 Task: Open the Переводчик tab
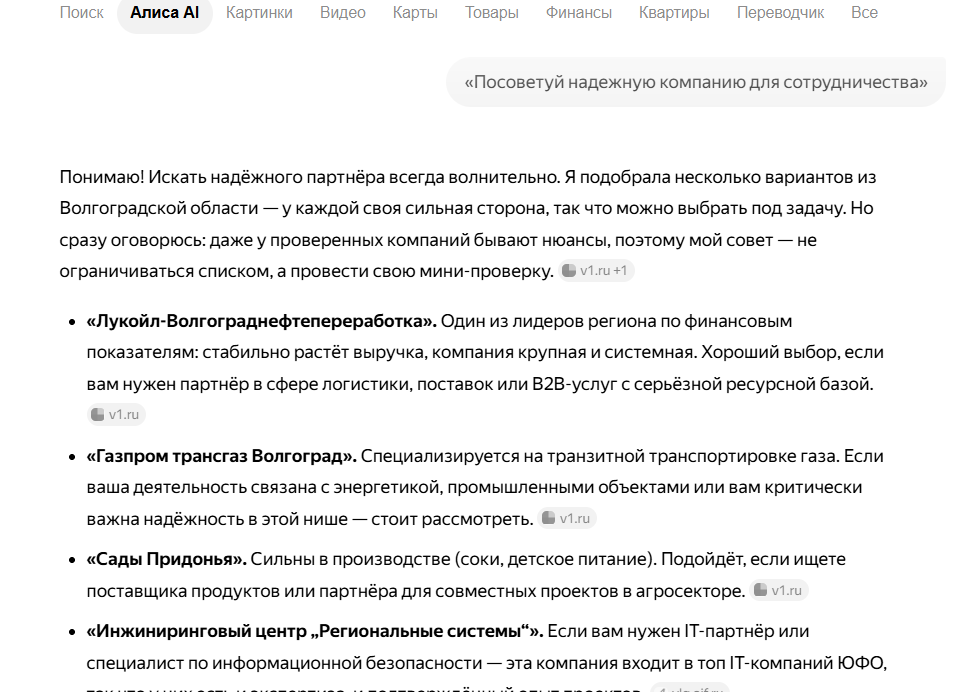pyautogui.click(x=780, y=12)
